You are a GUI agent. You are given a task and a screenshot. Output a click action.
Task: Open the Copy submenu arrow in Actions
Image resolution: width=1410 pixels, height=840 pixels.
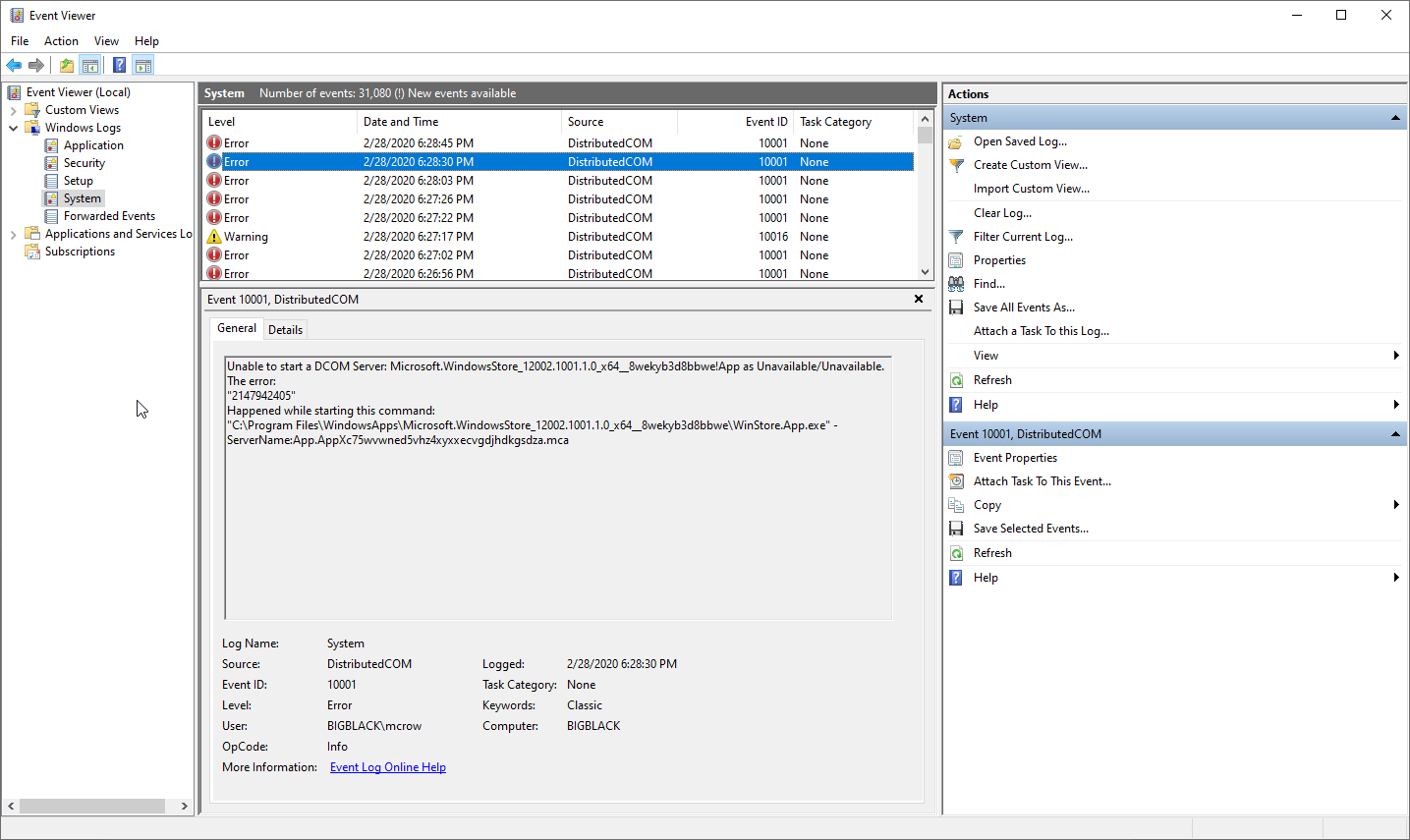(x=1396, y=505)
